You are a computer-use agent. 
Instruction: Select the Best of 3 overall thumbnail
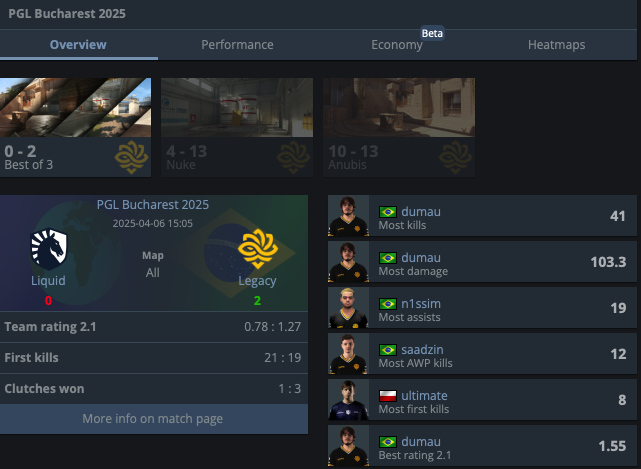point(75,128)
